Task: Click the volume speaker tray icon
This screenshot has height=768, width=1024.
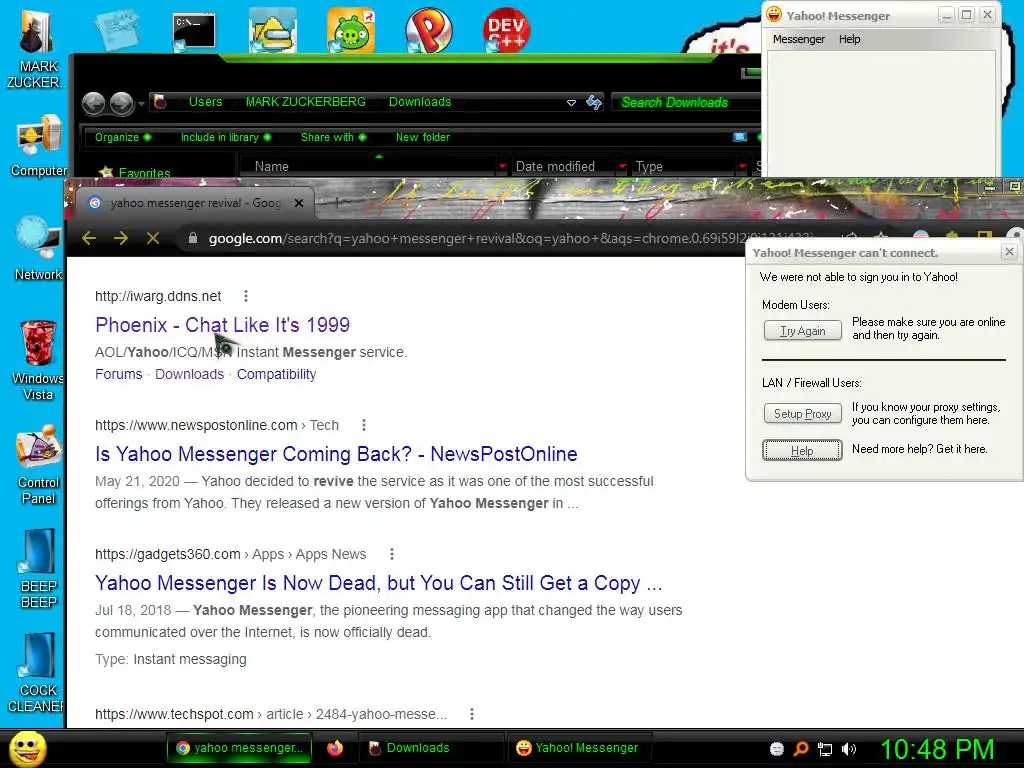Action: click(x=849, y=749)
